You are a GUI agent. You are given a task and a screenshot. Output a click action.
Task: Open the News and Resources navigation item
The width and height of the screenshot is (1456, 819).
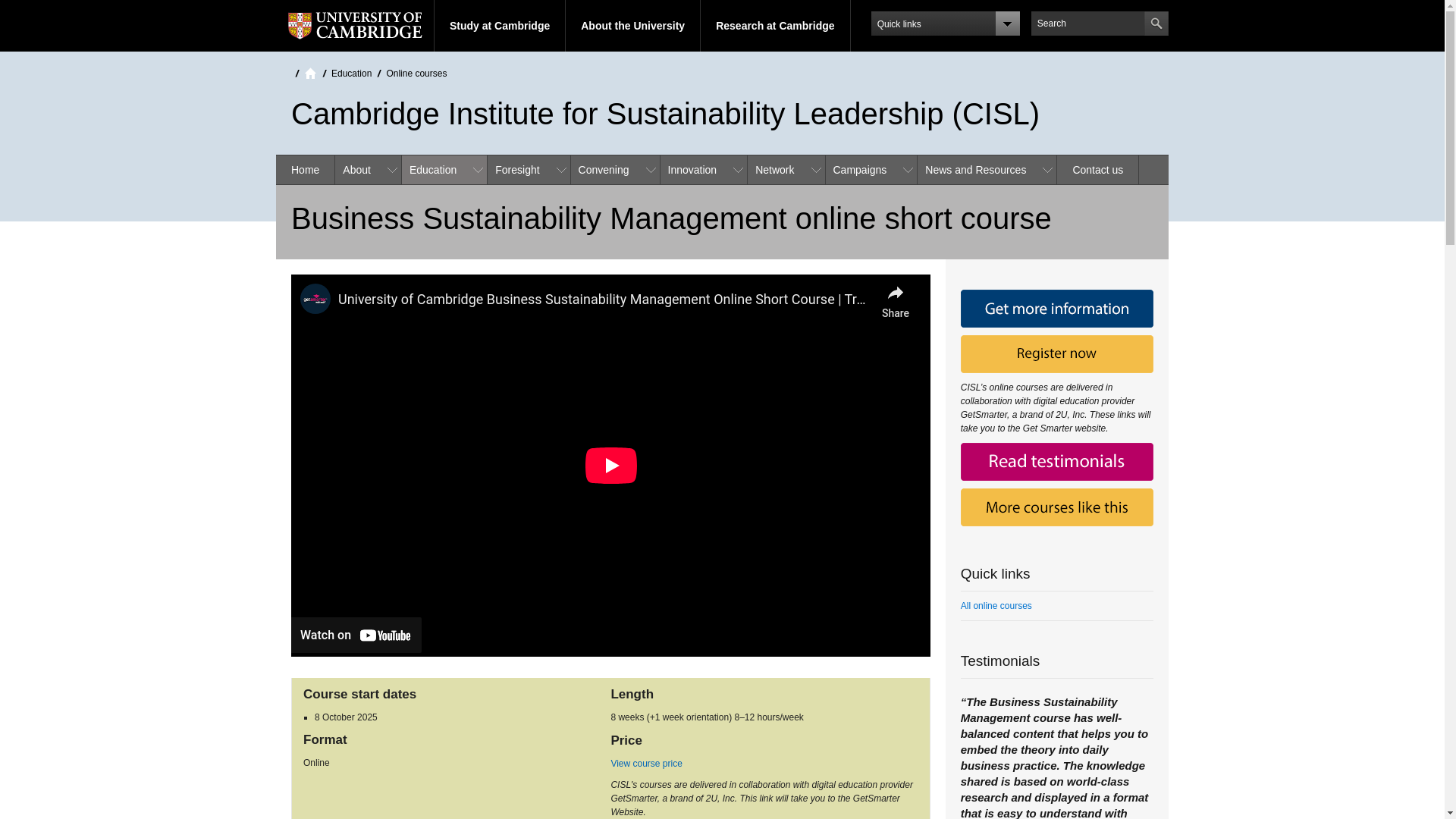tap(975, 170)
